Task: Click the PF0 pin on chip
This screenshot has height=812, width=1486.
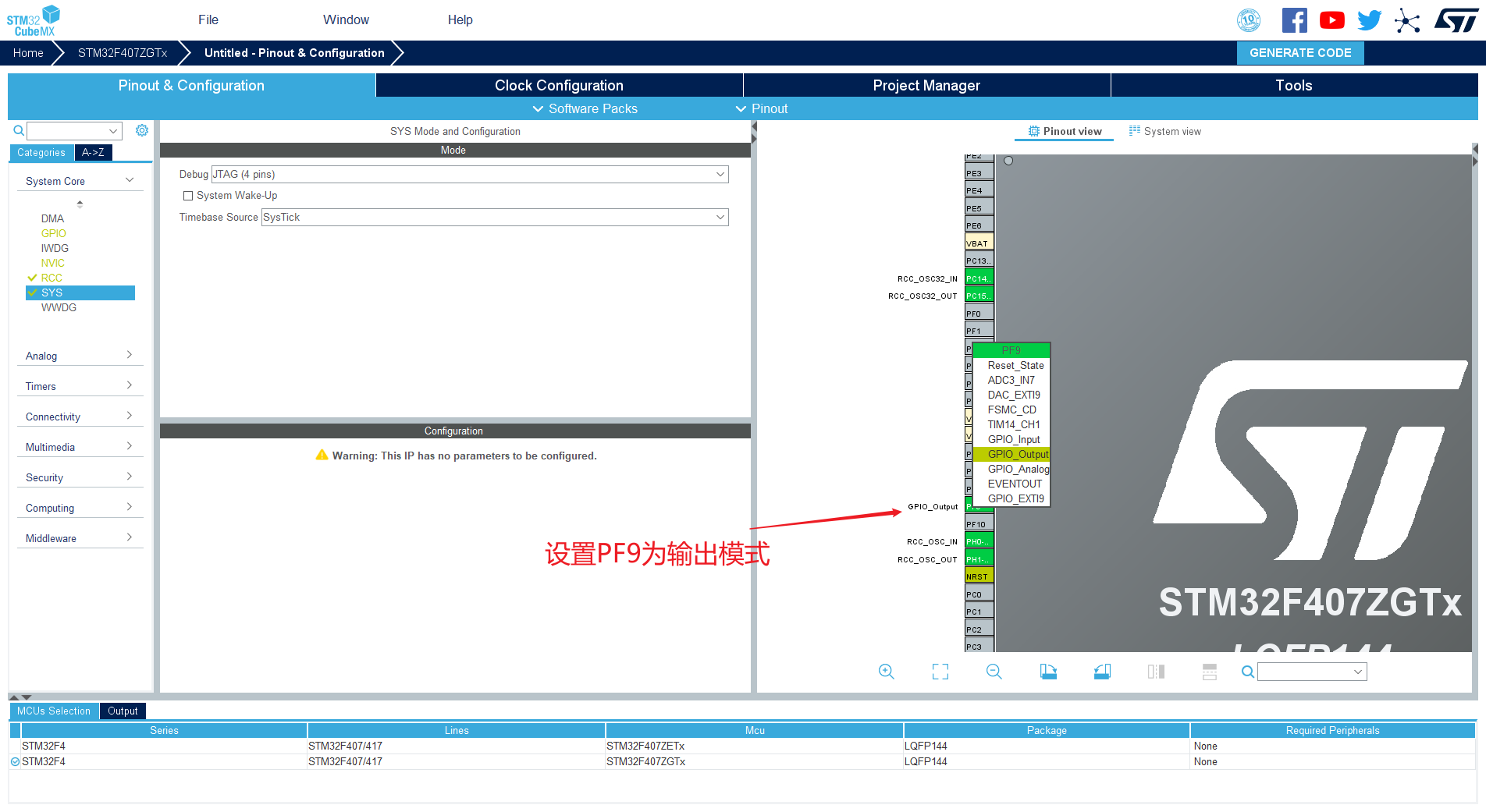Action: [x=979, y=314]
